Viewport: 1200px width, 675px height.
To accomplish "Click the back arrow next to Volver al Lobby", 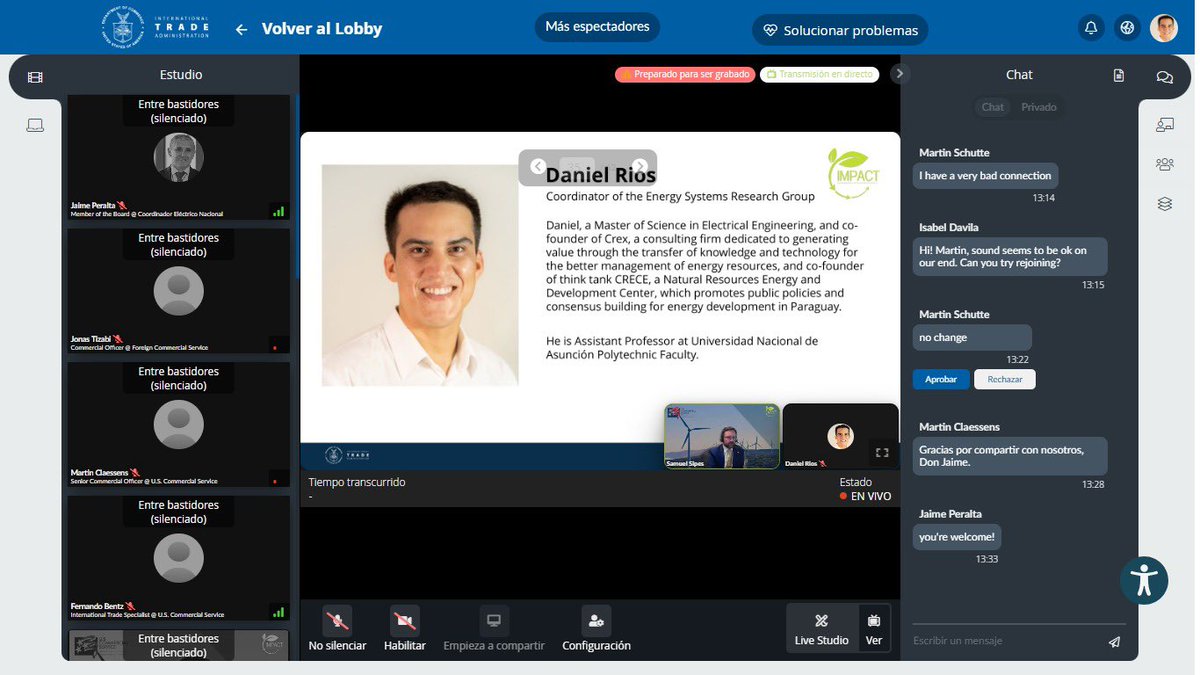I will [241, 30].
